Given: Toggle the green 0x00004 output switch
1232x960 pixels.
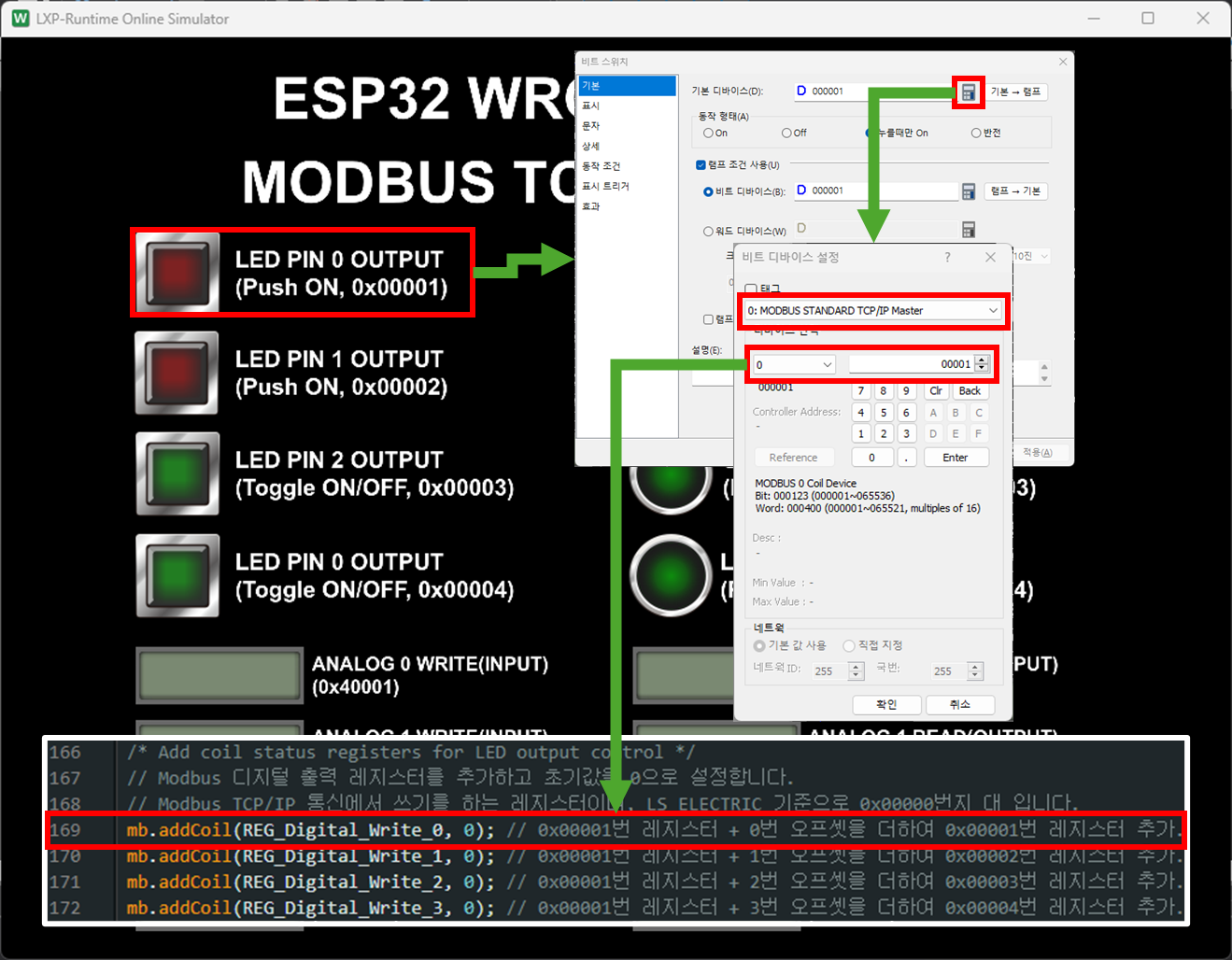Looking at the screenshot, I should tap(177, 575).
